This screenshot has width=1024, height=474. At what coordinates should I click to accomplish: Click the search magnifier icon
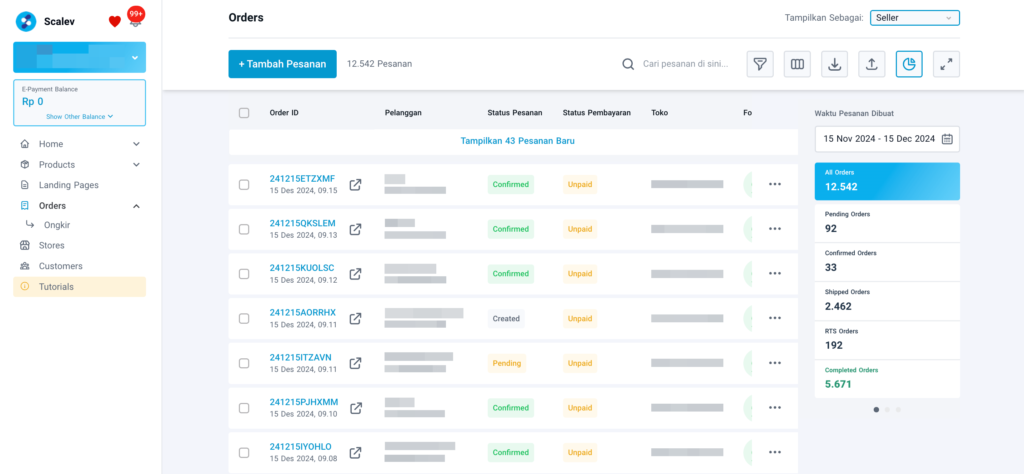coord(628,64)
